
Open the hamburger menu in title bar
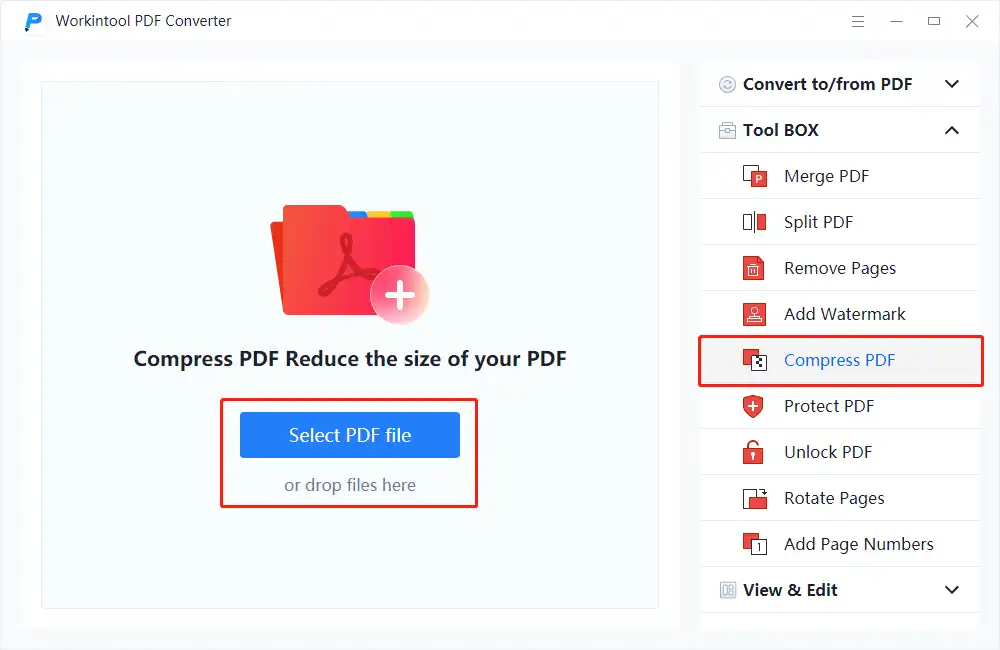point(858,21)
